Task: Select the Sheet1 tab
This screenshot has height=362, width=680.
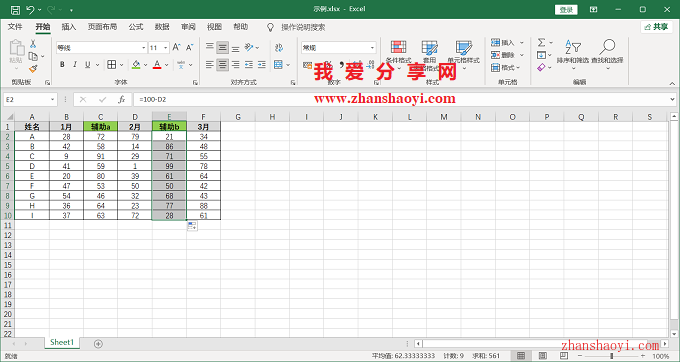Action: 62,342
